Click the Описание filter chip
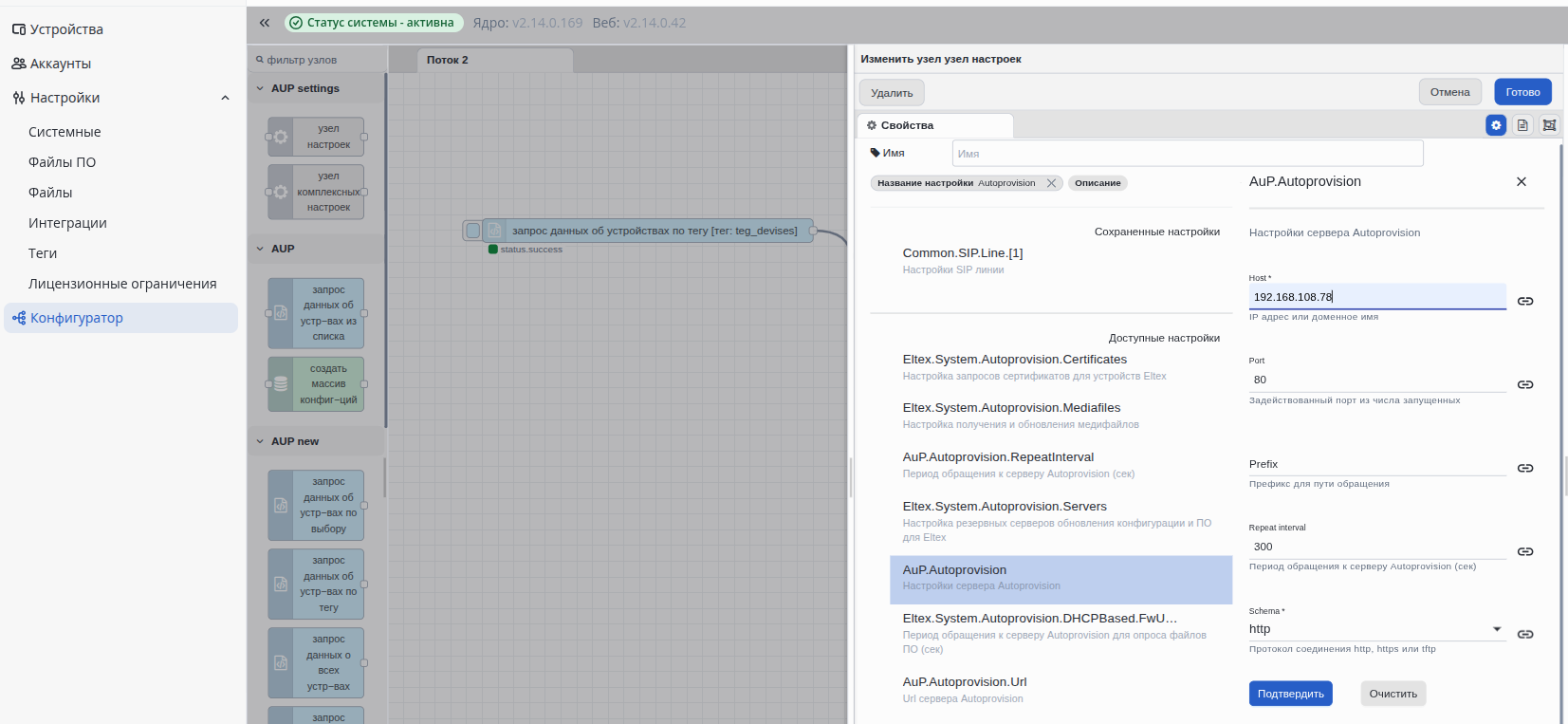 coord(1098,183)
